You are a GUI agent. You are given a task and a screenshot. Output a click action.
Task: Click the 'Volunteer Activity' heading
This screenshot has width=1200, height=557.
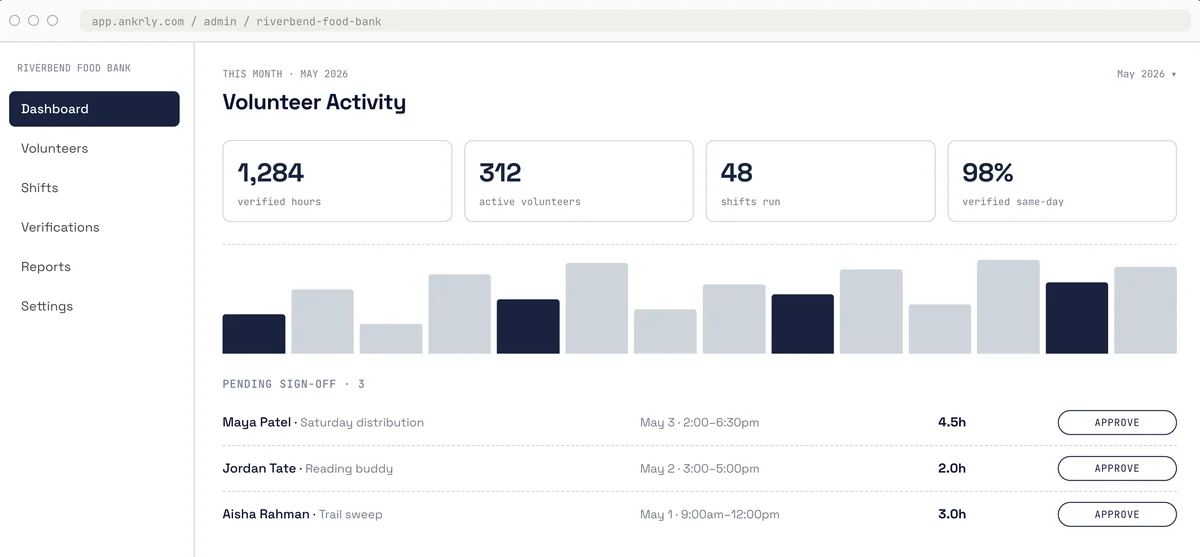[x=314, y=102]
